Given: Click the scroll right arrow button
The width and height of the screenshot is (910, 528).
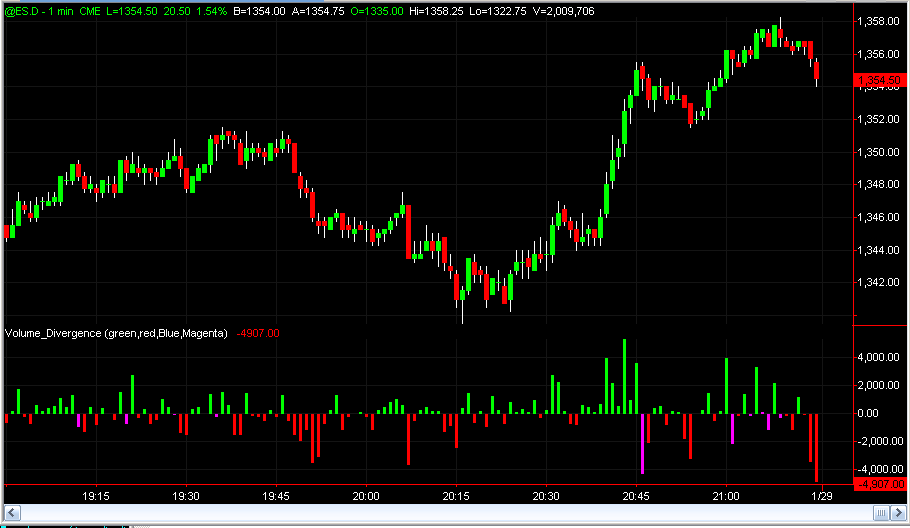Looking at the screenshot, I should click(x=899, y=513).
